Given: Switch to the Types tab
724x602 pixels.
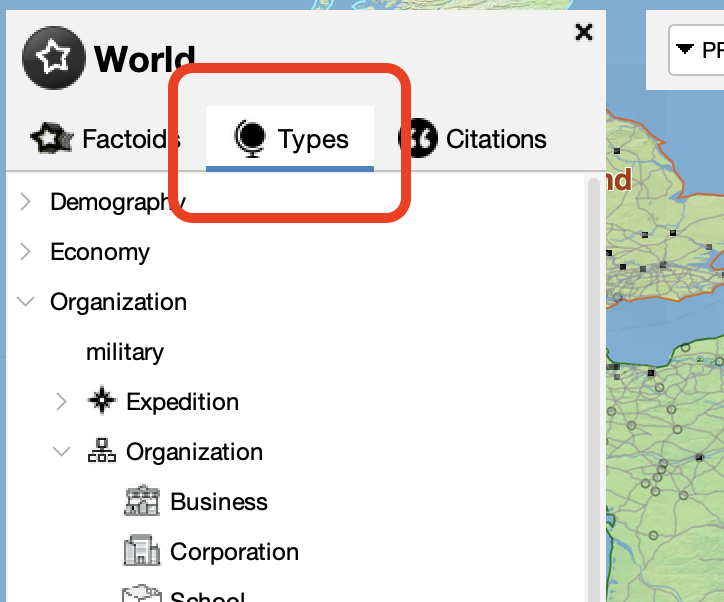Looking at the screenshot, I should point(290,138).
